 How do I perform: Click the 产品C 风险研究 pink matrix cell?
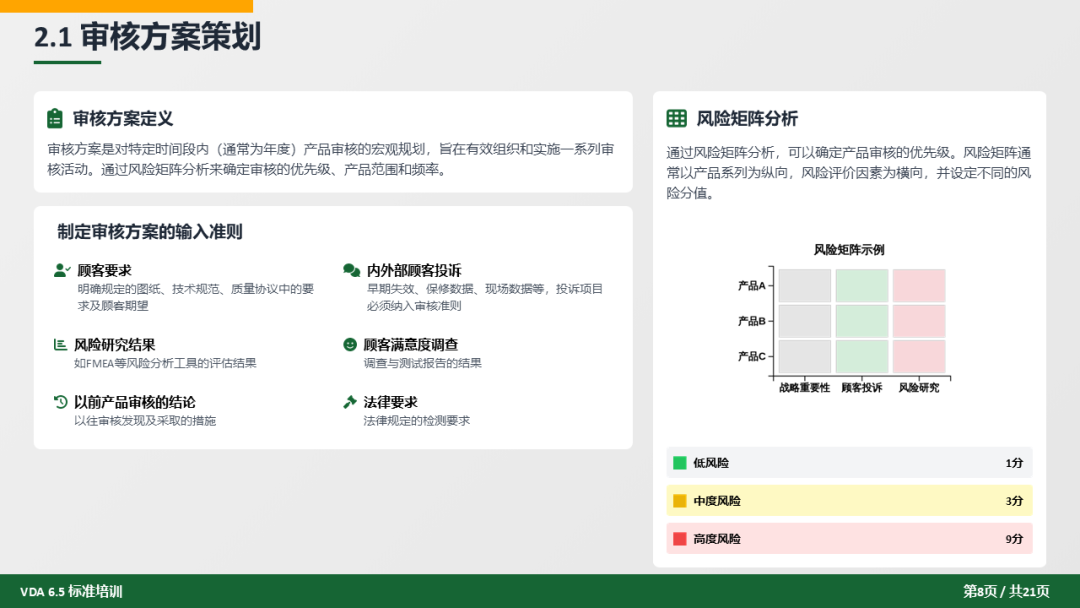click(x=919, y=356)
